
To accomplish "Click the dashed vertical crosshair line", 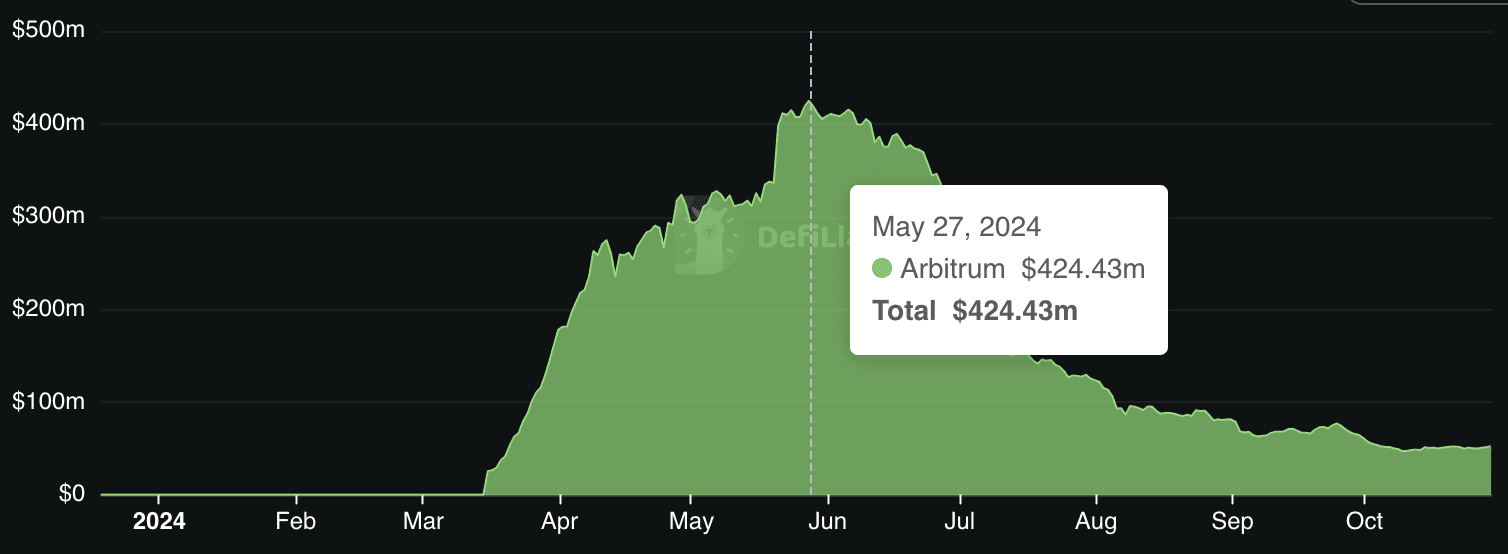I will 810,400.
